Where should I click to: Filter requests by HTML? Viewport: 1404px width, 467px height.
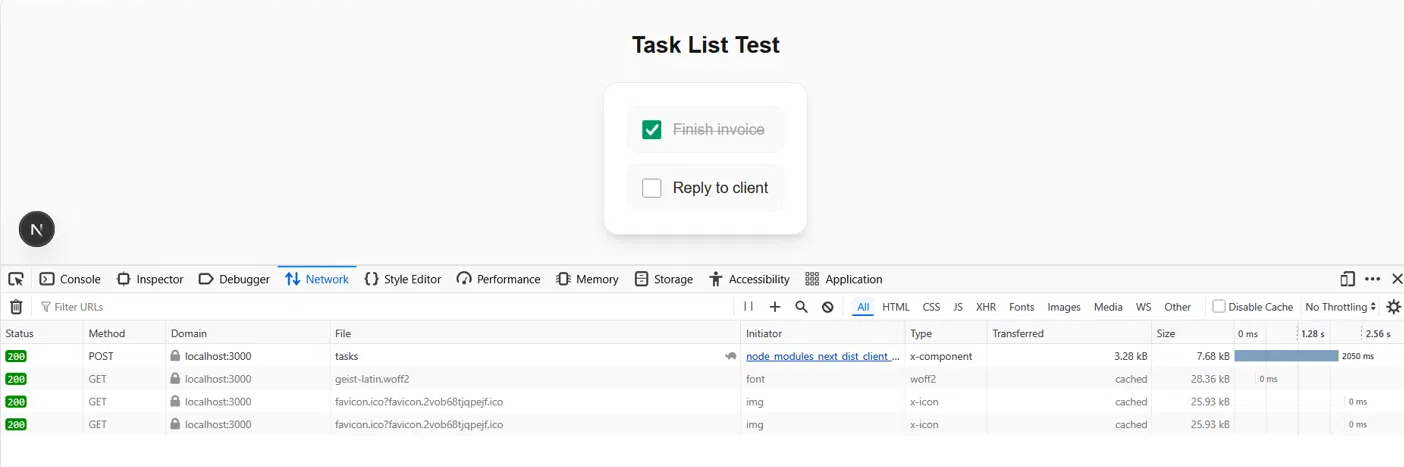click(x=896, y=307)
